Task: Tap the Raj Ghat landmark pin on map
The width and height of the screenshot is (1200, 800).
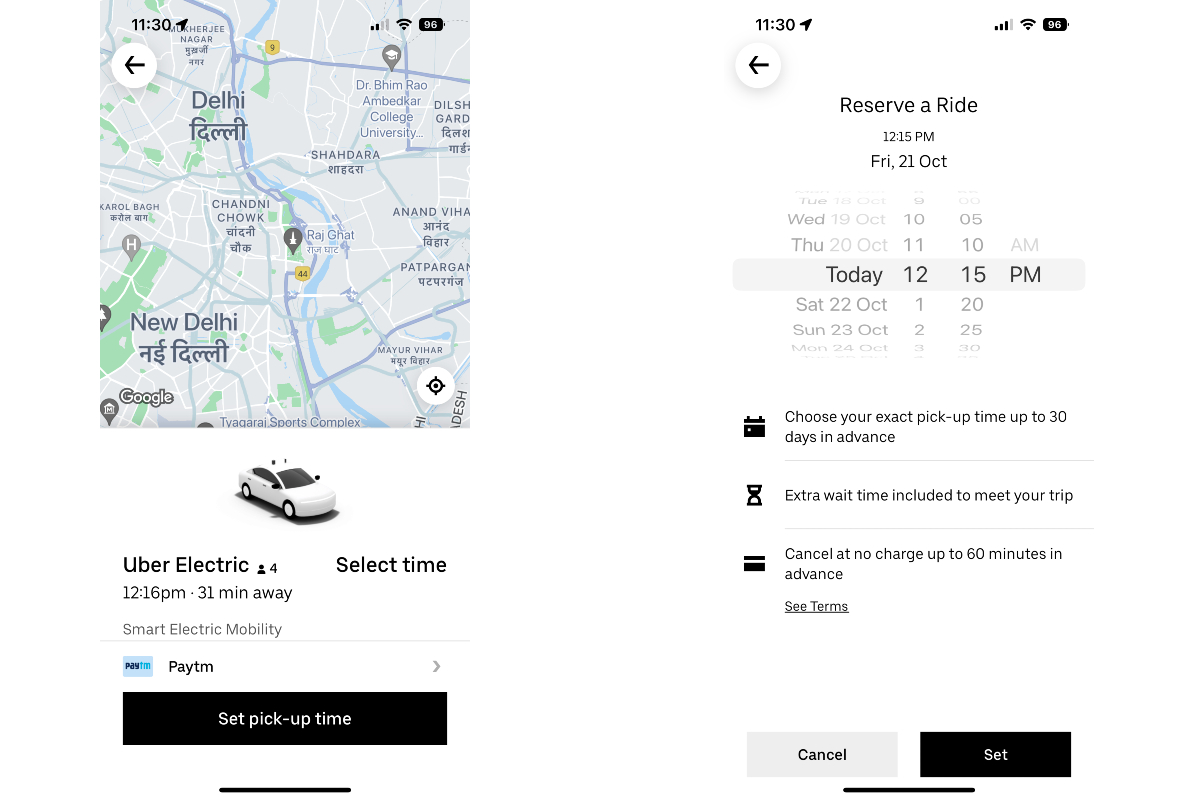Action: click(x=293, y=238)
